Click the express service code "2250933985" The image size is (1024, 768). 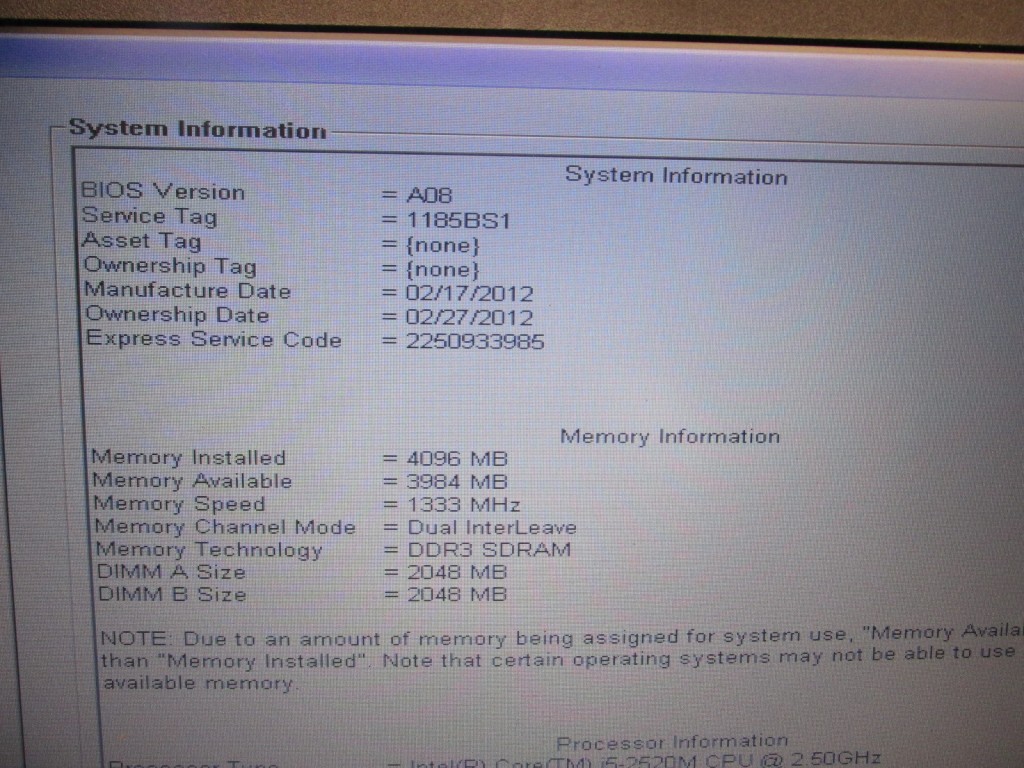point(475,342)
